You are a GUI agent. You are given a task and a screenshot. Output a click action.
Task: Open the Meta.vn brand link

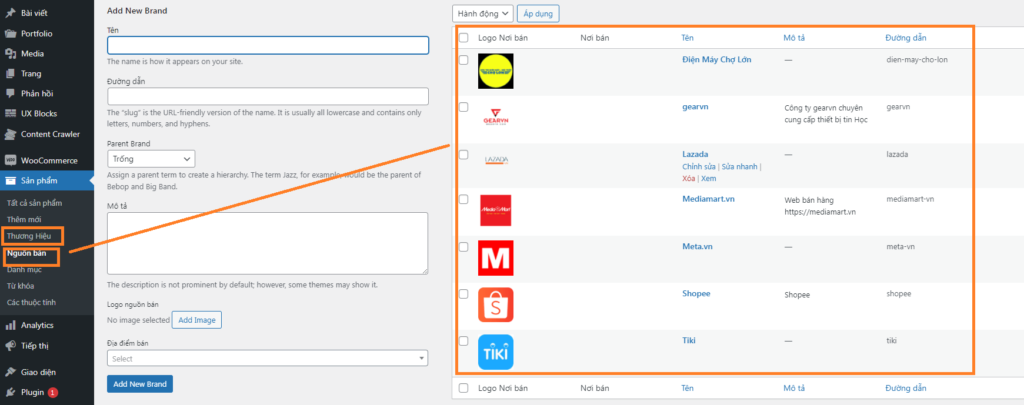pos(698,247)
